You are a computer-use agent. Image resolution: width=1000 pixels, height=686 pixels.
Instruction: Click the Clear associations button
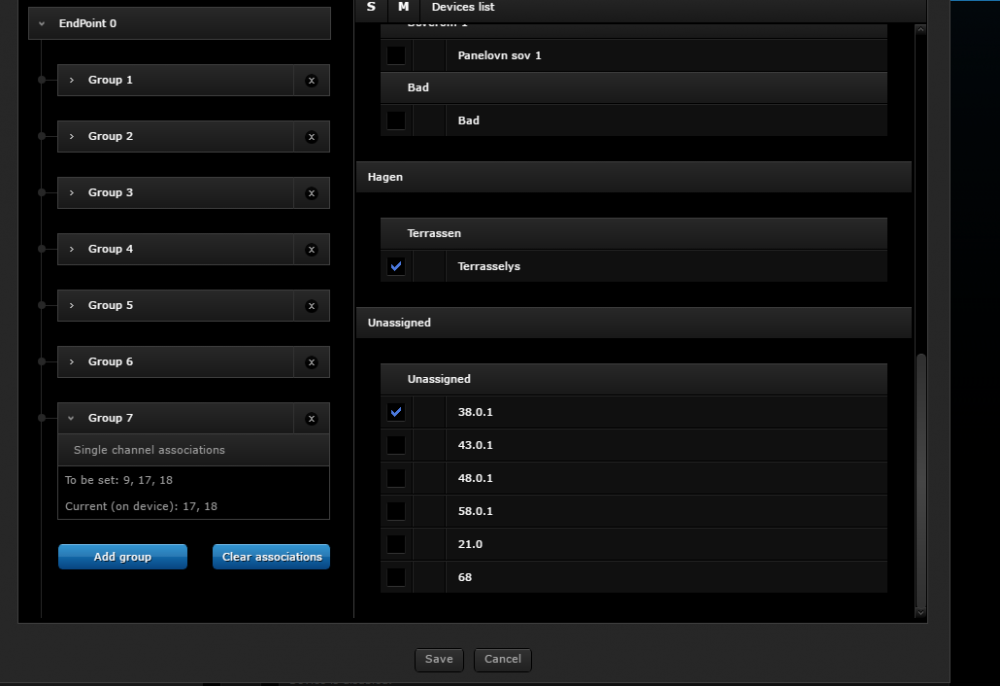(271, 557)
